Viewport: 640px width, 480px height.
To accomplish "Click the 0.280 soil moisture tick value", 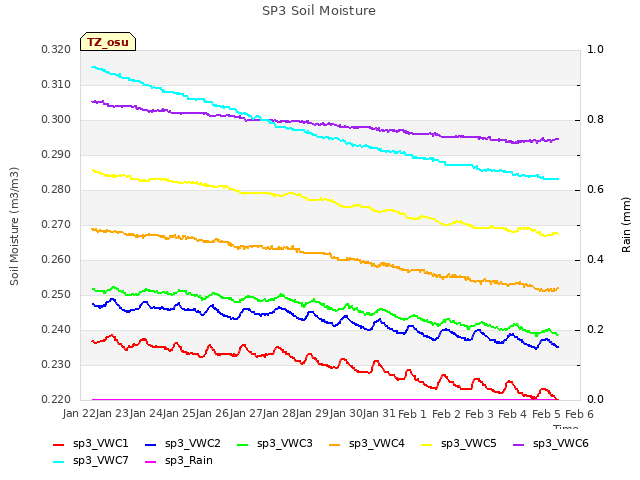I will pos(56,189).
